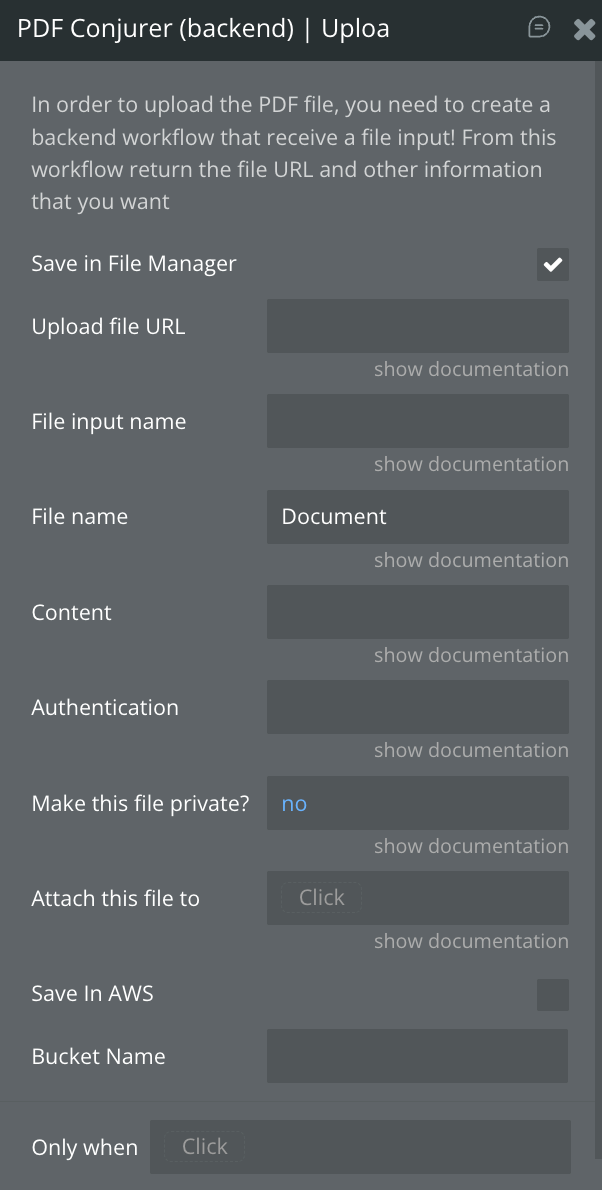Show documentation for Content field
This screenshot has height=1190, width=602.
click(471, 655)
